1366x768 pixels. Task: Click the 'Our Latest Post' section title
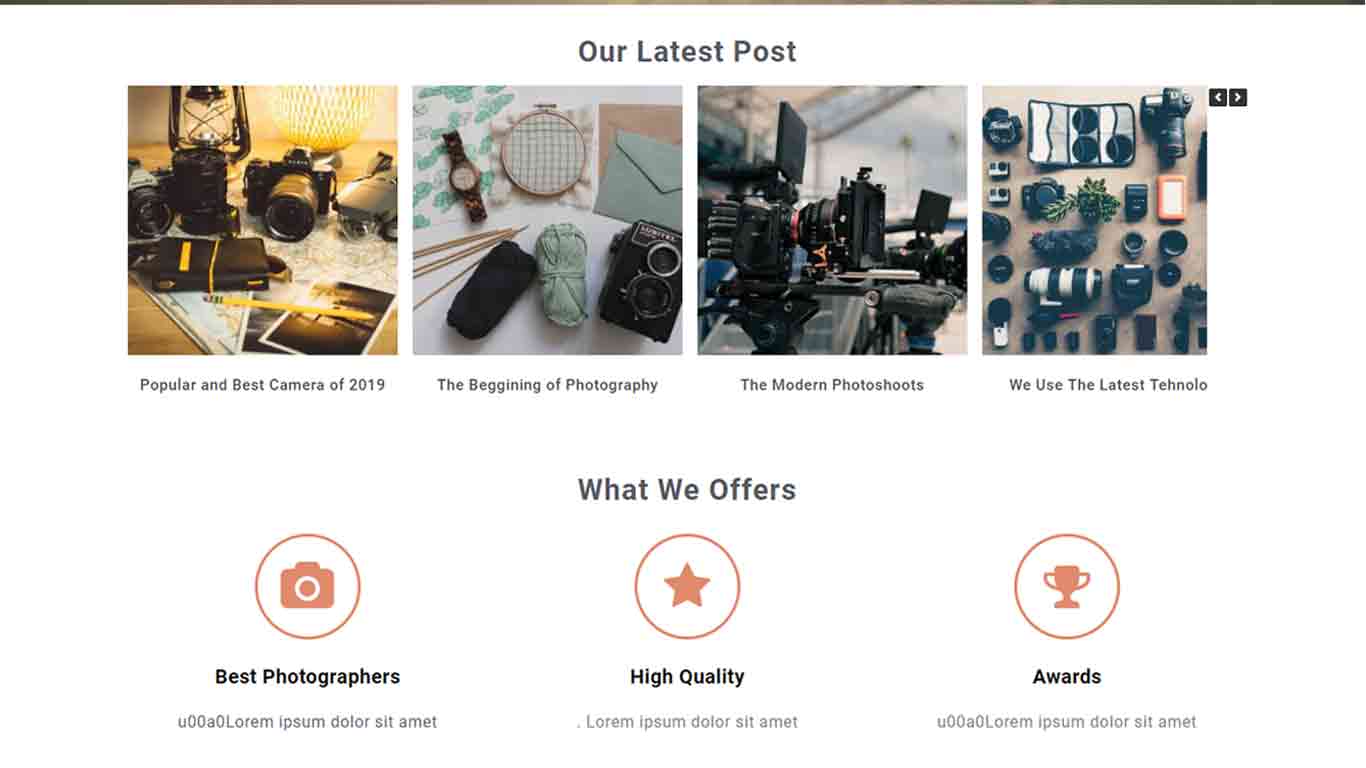[x=687, y=51]
